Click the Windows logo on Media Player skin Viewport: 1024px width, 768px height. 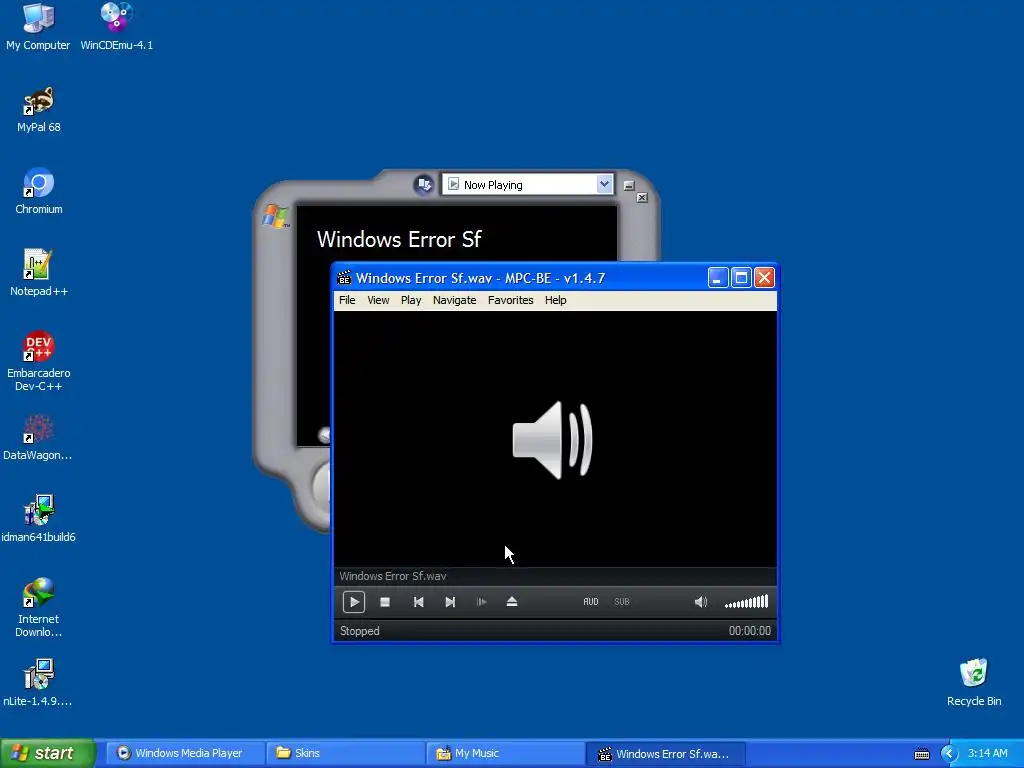276,216
